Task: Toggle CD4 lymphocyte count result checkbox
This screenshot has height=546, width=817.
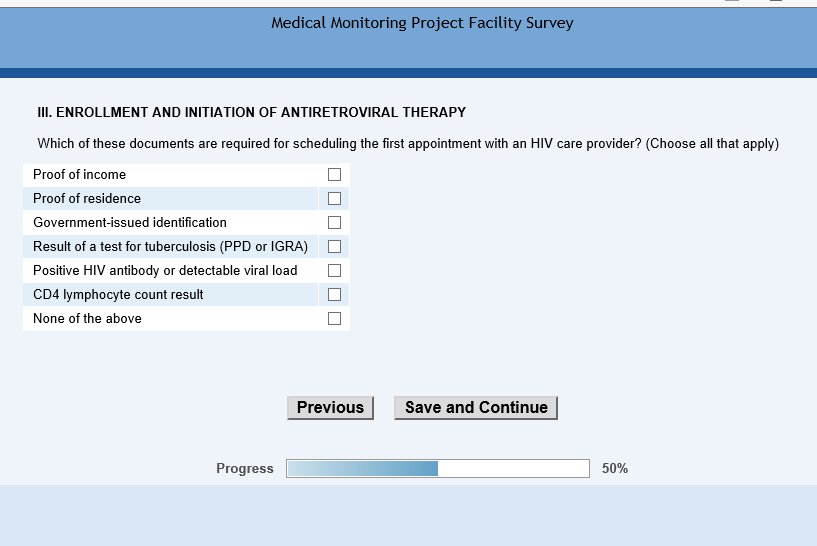Action: click(335, 294)
